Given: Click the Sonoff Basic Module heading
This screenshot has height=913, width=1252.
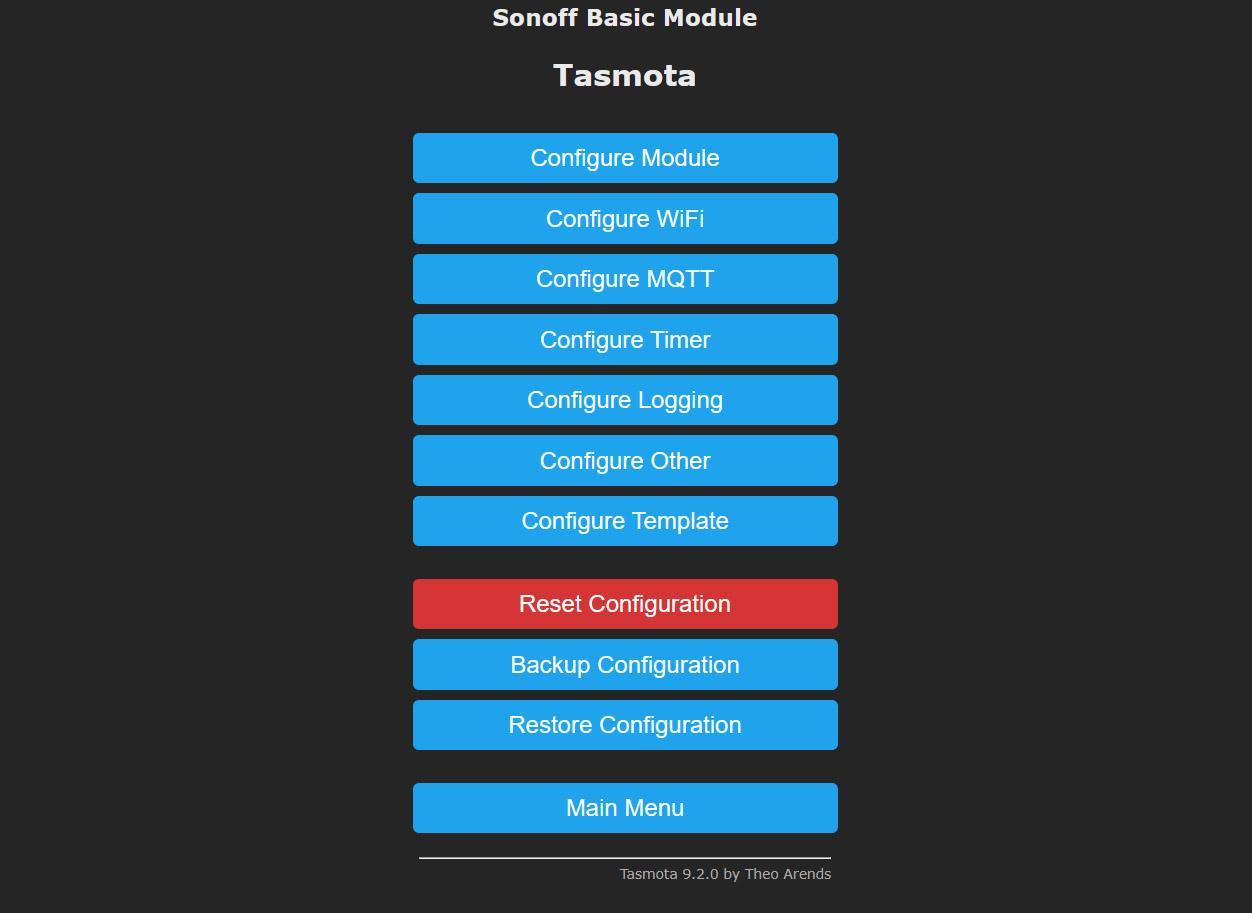Looking at the screenshot, I should coord(625,18).
